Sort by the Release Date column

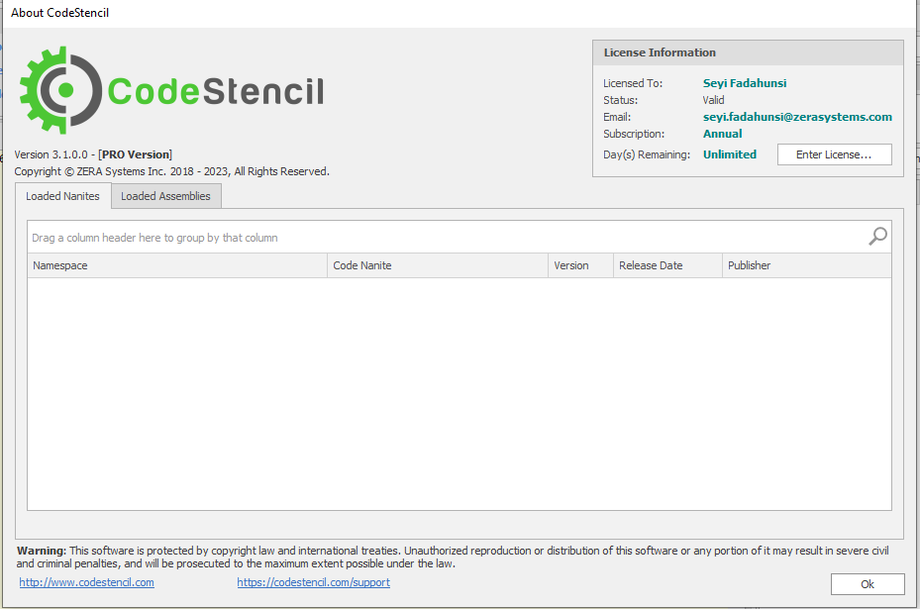point(667,265)
